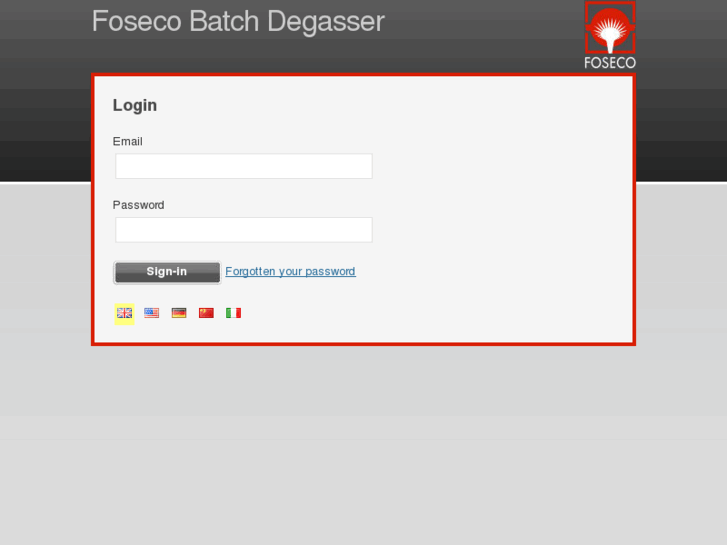Click the Login heading
Viewport: 727px width, 545px height.
135,105
